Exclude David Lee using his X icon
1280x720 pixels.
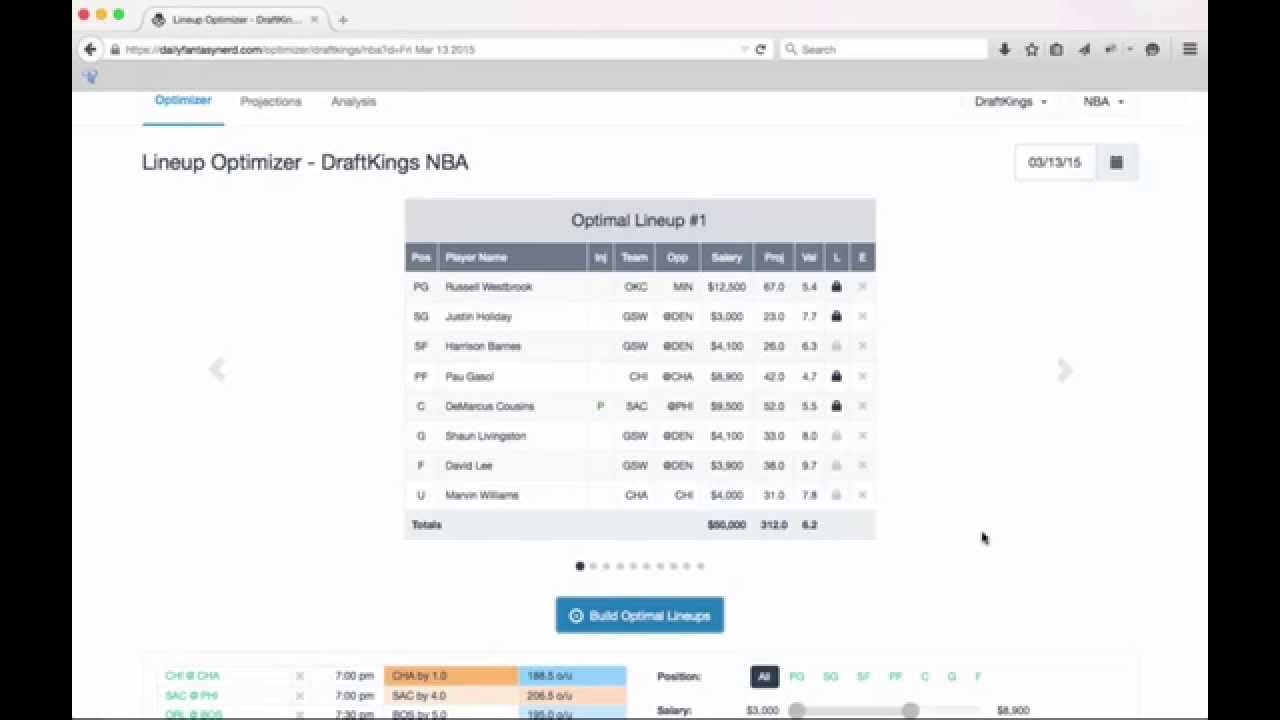point(862,465)
